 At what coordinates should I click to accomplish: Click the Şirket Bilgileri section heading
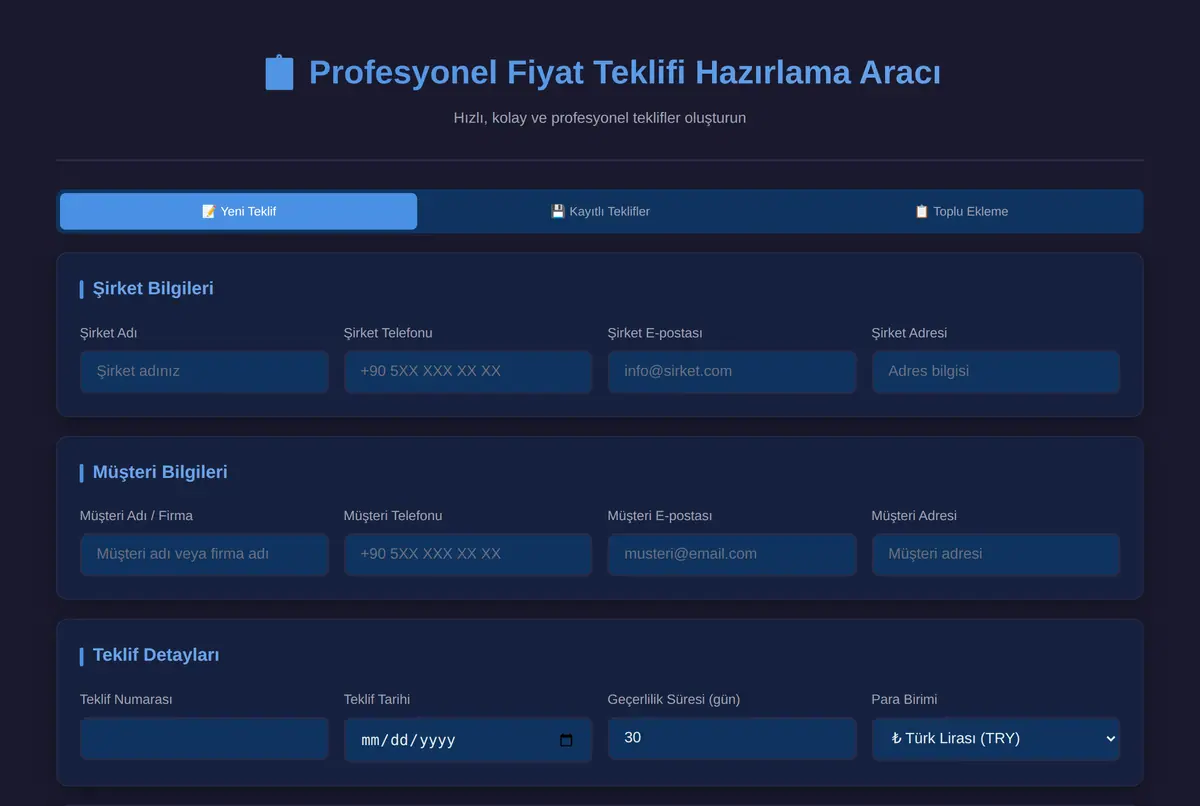coord(153,289)
